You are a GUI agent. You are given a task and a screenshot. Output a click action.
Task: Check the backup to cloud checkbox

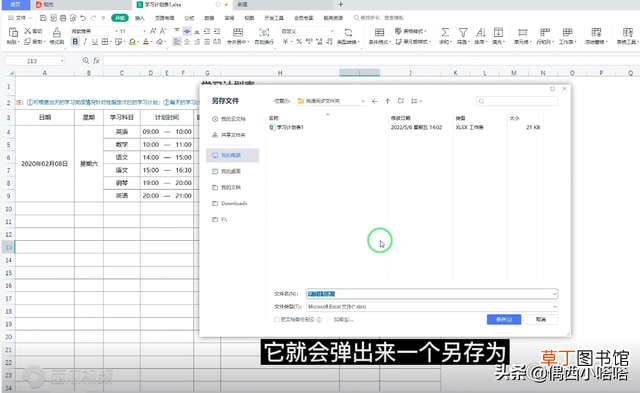277,320
